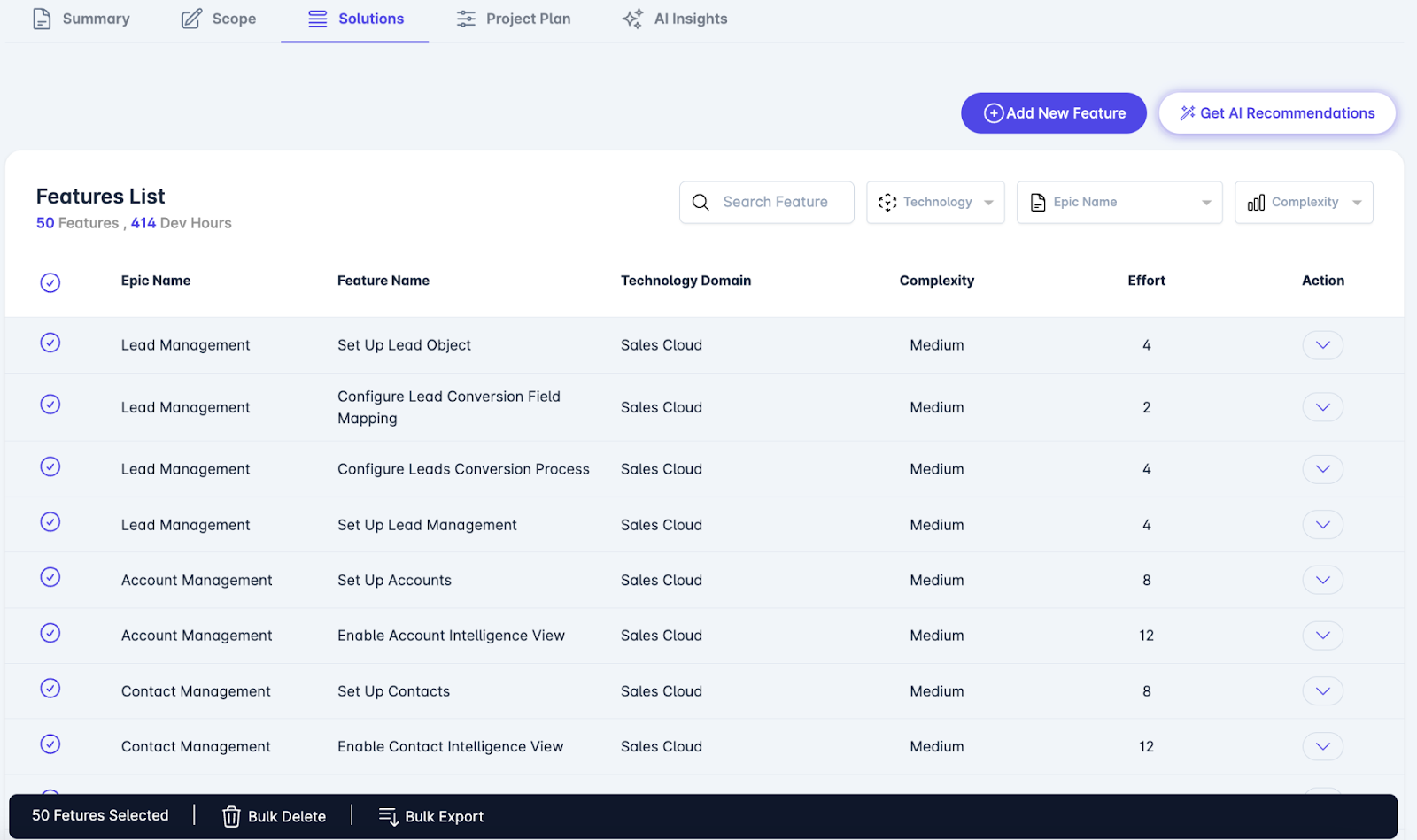Click the search magnifier icon
This screenshot has width=1417, height=840.
click(x=701, y=202)
